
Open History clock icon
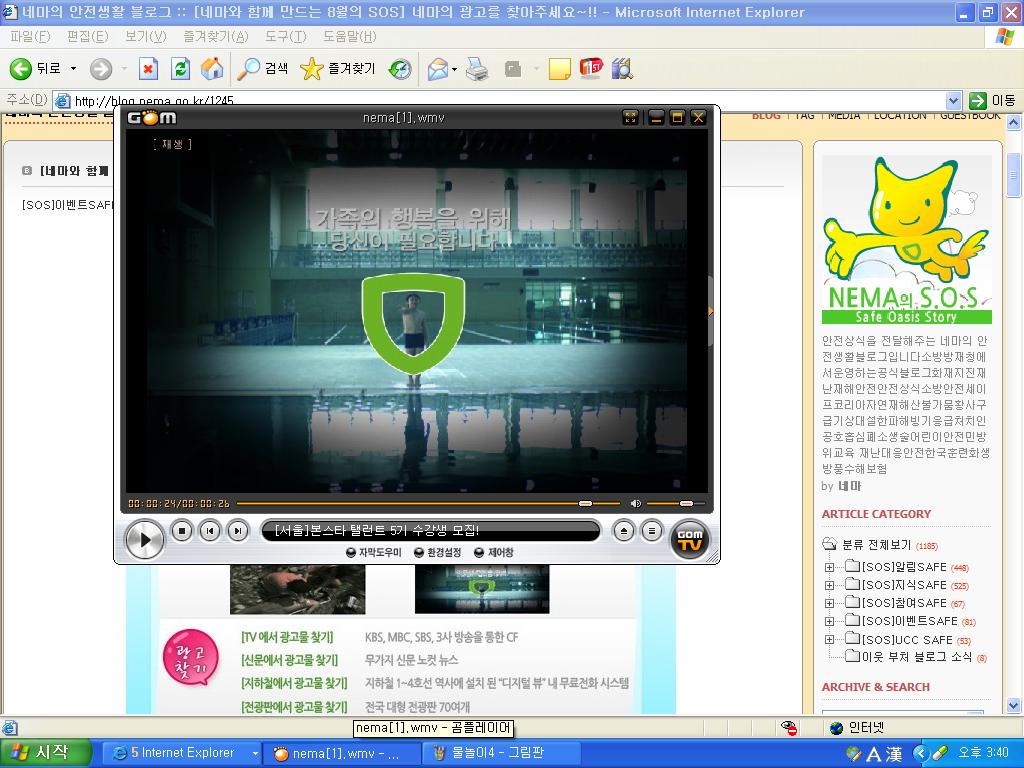(x=400, y=69)
